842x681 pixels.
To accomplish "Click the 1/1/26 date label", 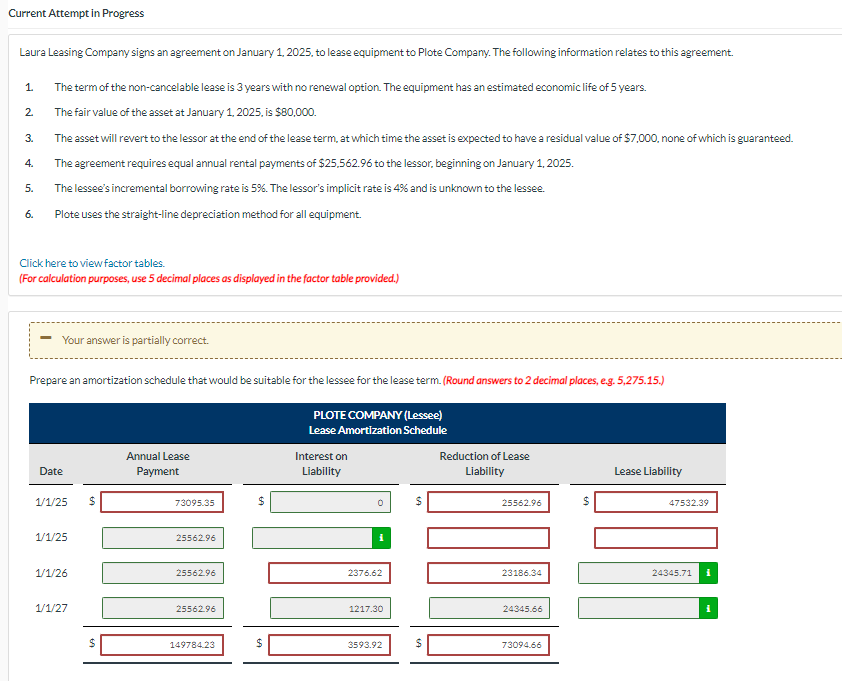I will coord(52,573).
